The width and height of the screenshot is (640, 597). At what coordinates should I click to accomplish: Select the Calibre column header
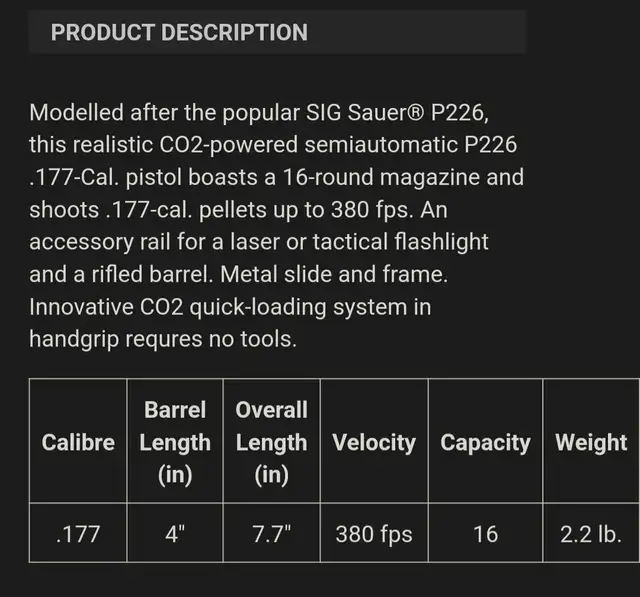pos(78,441)
